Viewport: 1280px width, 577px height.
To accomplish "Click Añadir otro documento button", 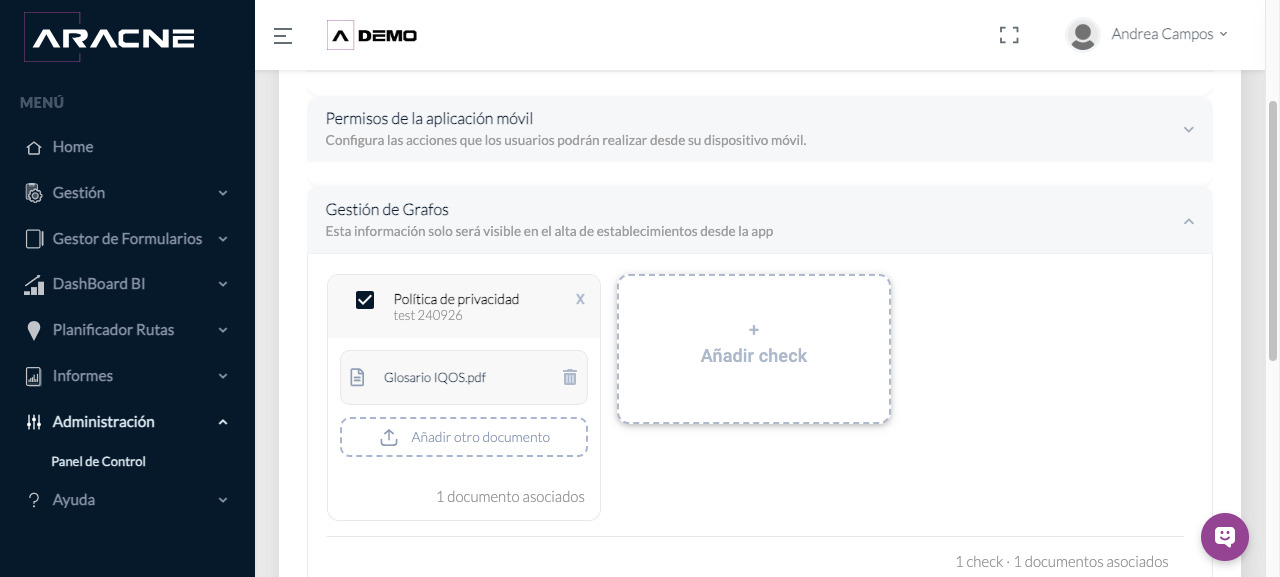I will point(464,438).
